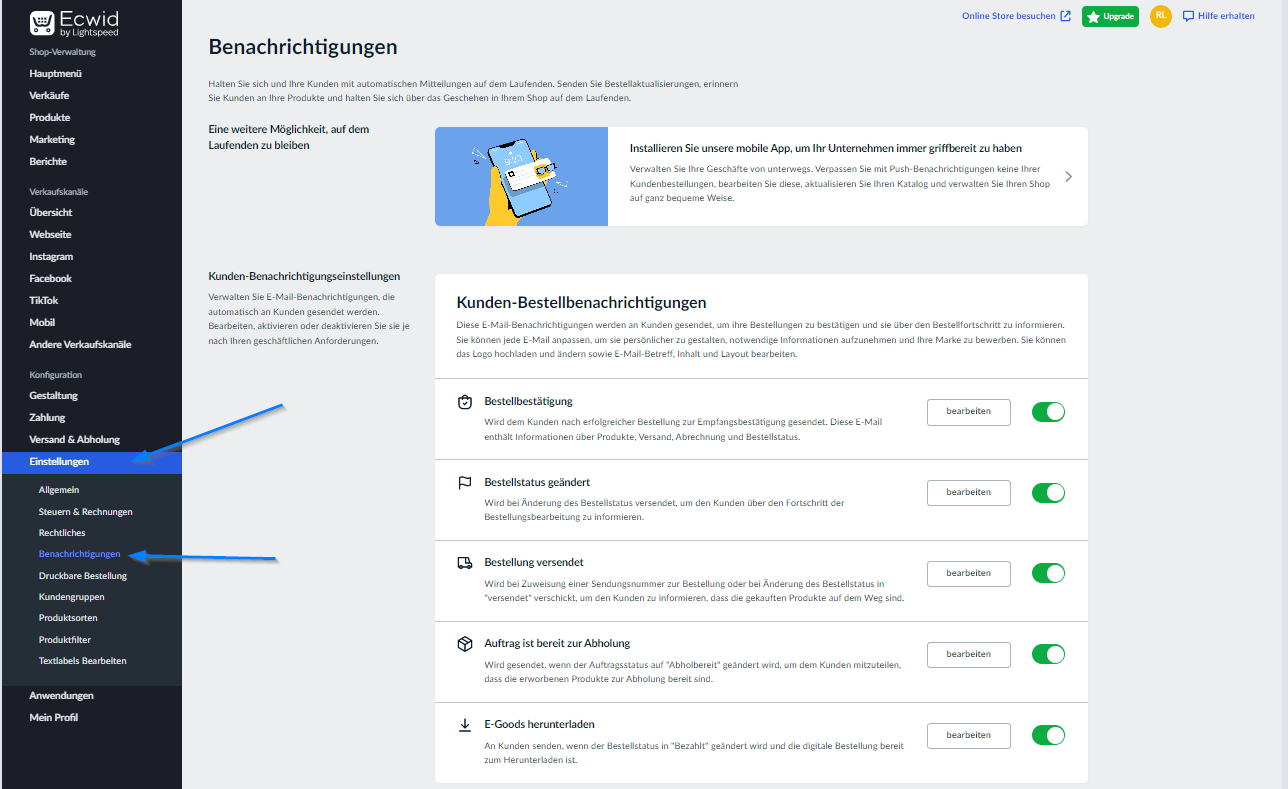Open Produkte sidebar item
Screen dimensions: 1288x789
point(50,118)
